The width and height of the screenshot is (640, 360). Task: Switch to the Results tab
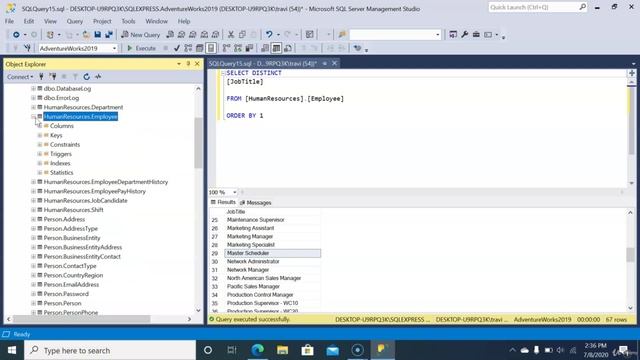pos(223,202)
